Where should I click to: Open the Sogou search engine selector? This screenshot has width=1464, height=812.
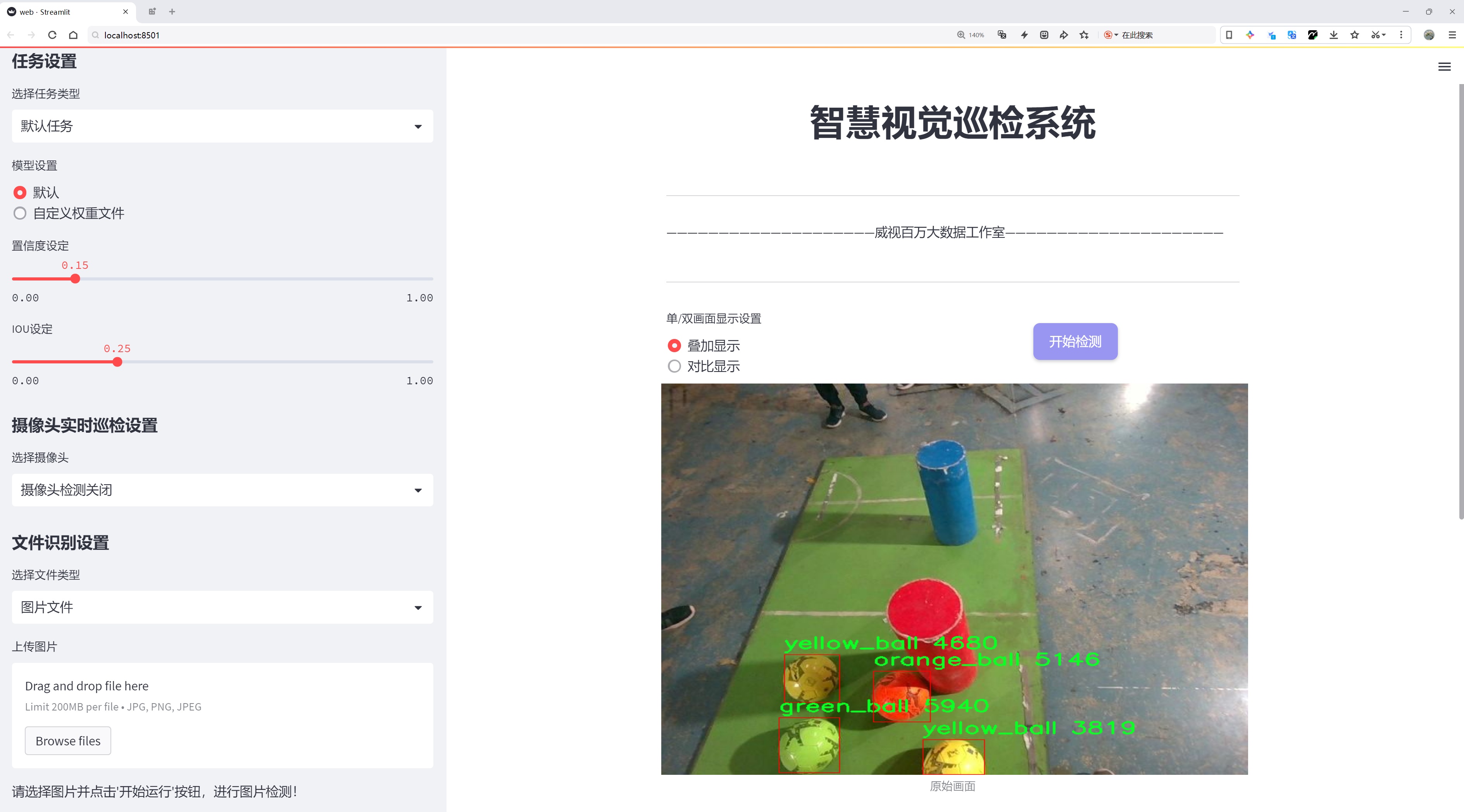point(1111,34)
